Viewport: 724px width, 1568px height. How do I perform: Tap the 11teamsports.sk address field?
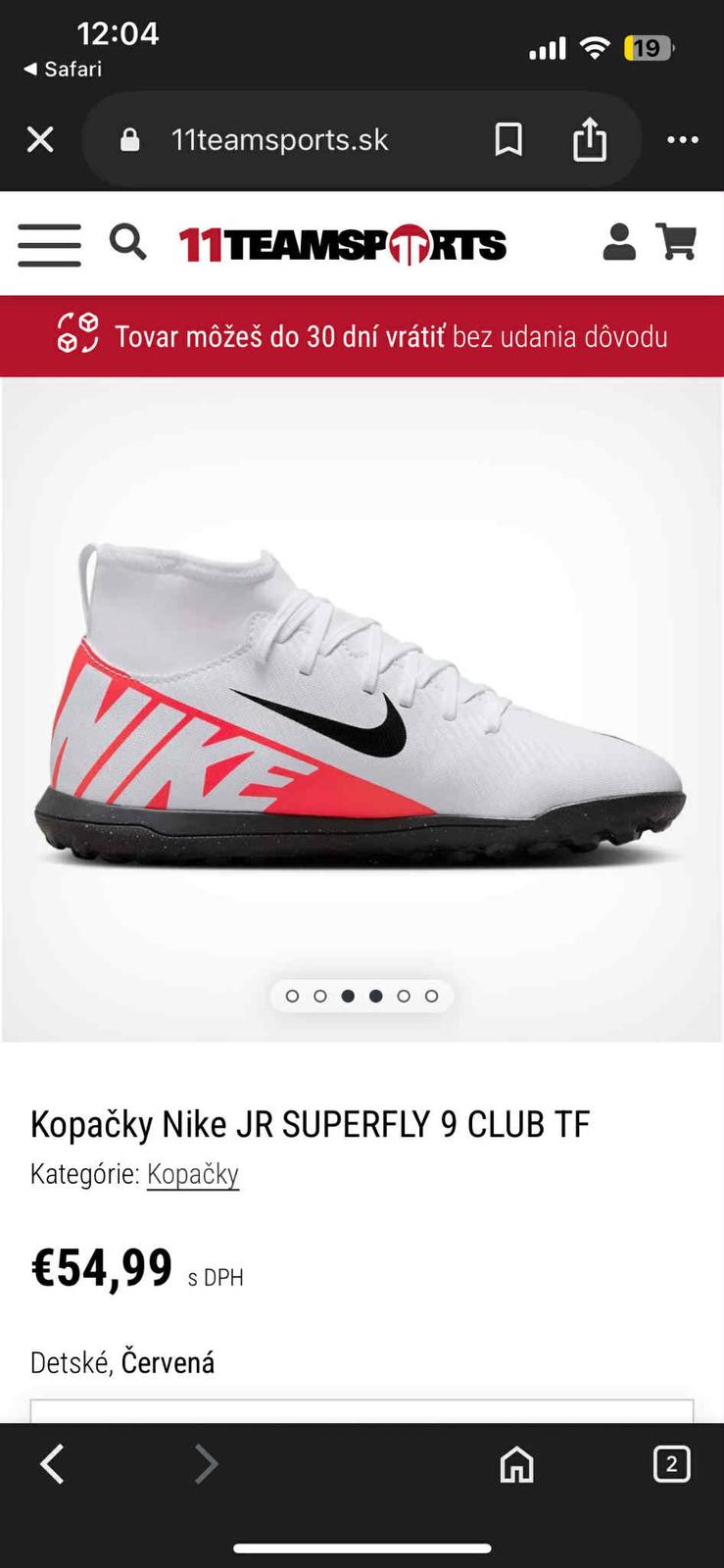pyautogui.click(x=279, y=140)
